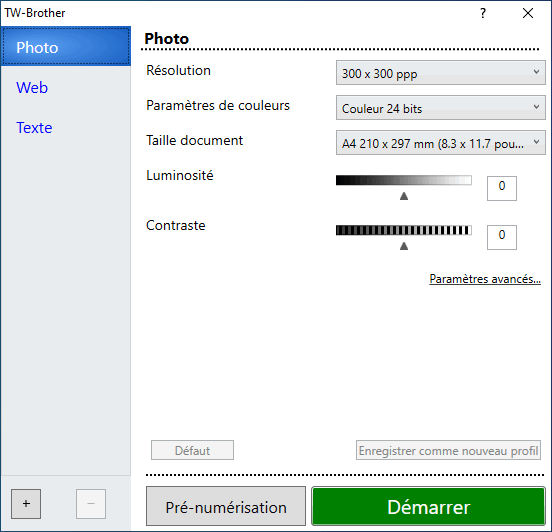Image resolution: width=552 pixels, height=532 pixels.
Task: Click the Pré-numérisation button
Action: coord(226,506)
